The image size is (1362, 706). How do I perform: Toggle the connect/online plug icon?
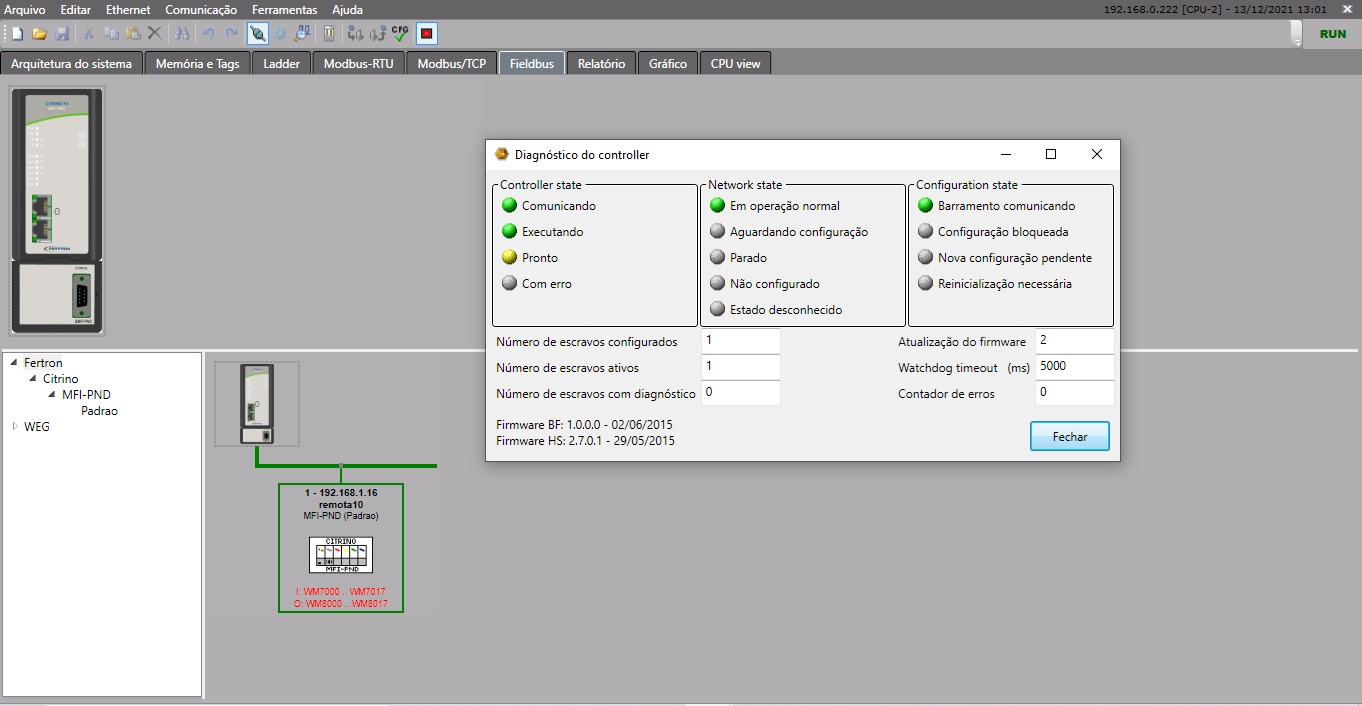tap(257, 34)
